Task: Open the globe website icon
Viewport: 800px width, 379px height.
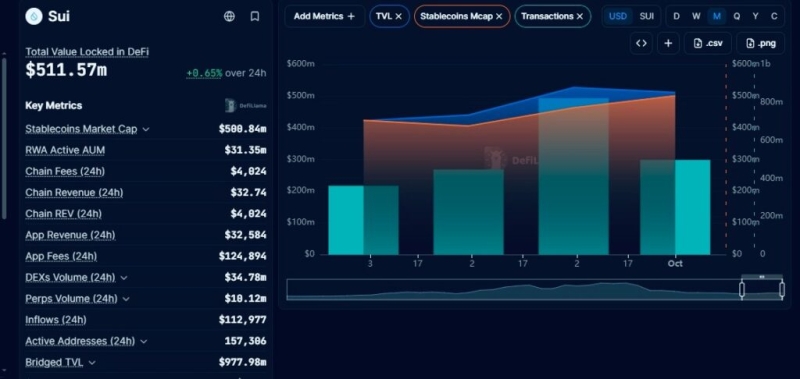Action: click(230, 16)
